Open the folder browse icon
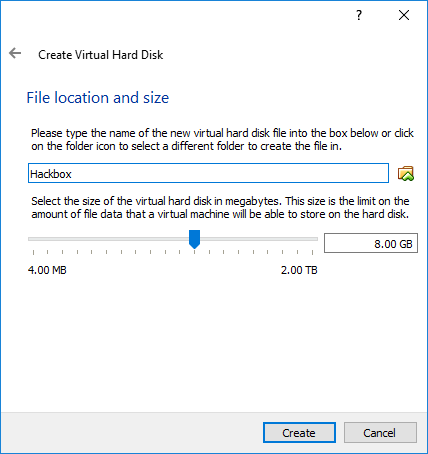The image size is (428, 454). (x=406, y=173)
